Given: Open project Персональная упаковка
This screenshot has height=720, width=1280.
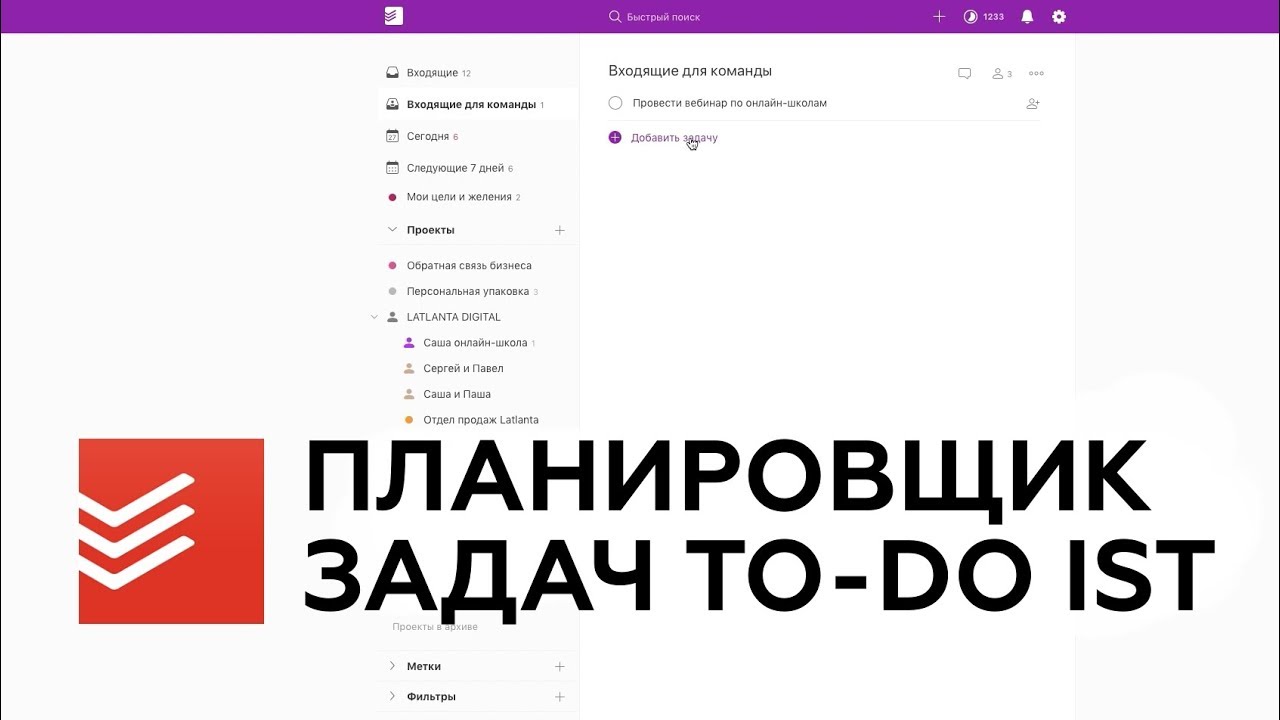Looking at the screenshot, I should [468, 292].
